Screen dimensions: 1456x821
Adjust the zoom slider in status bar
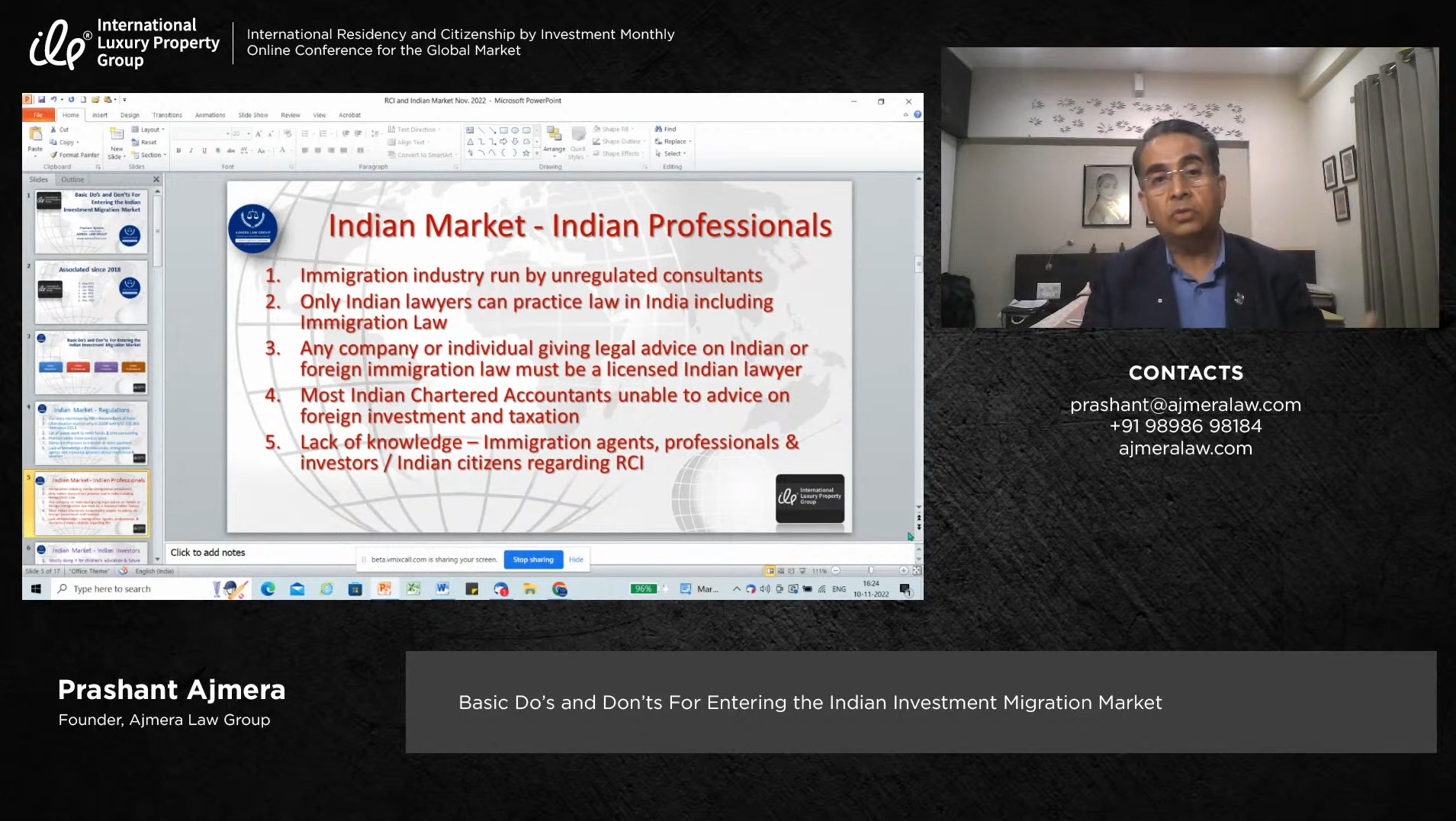(x=870, y=570)
